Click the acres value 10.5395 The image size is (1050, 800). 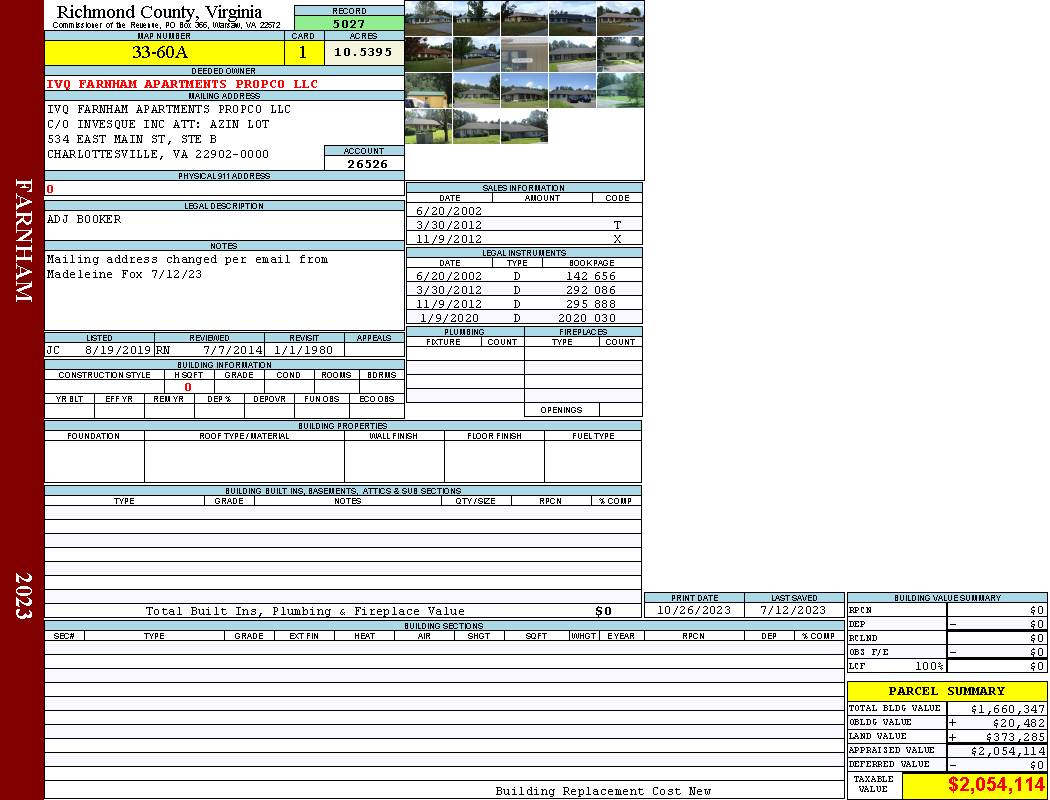click(363, 53)
